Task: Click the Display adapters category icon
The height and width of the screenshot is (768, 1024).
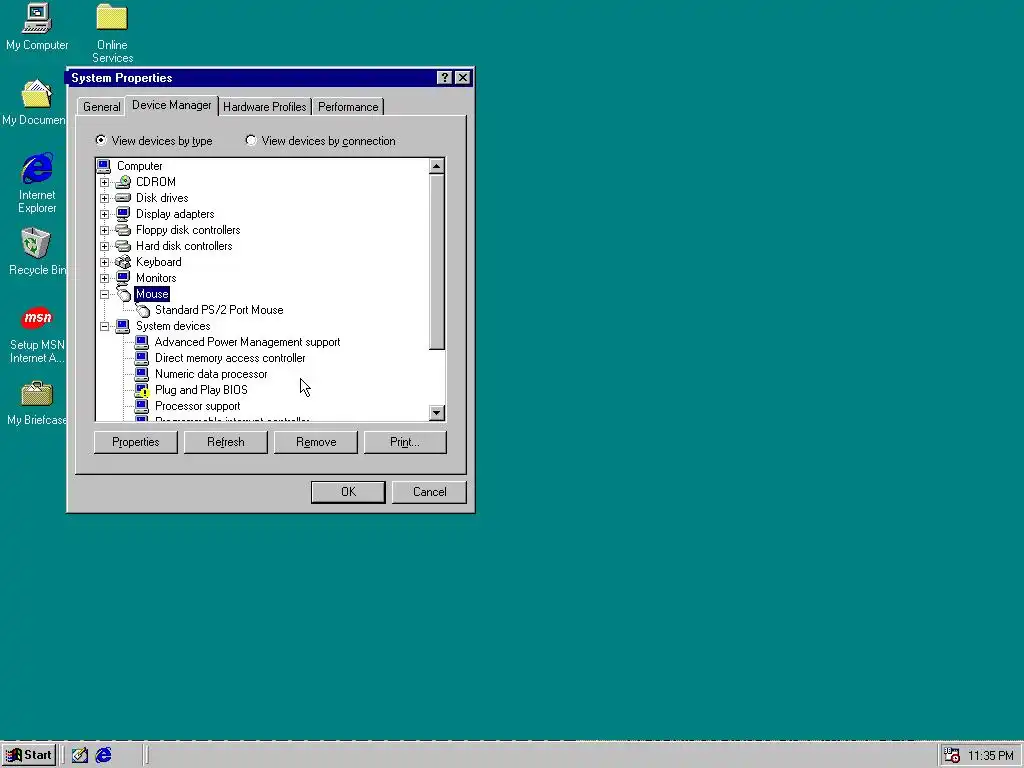Action: (123, 214)
